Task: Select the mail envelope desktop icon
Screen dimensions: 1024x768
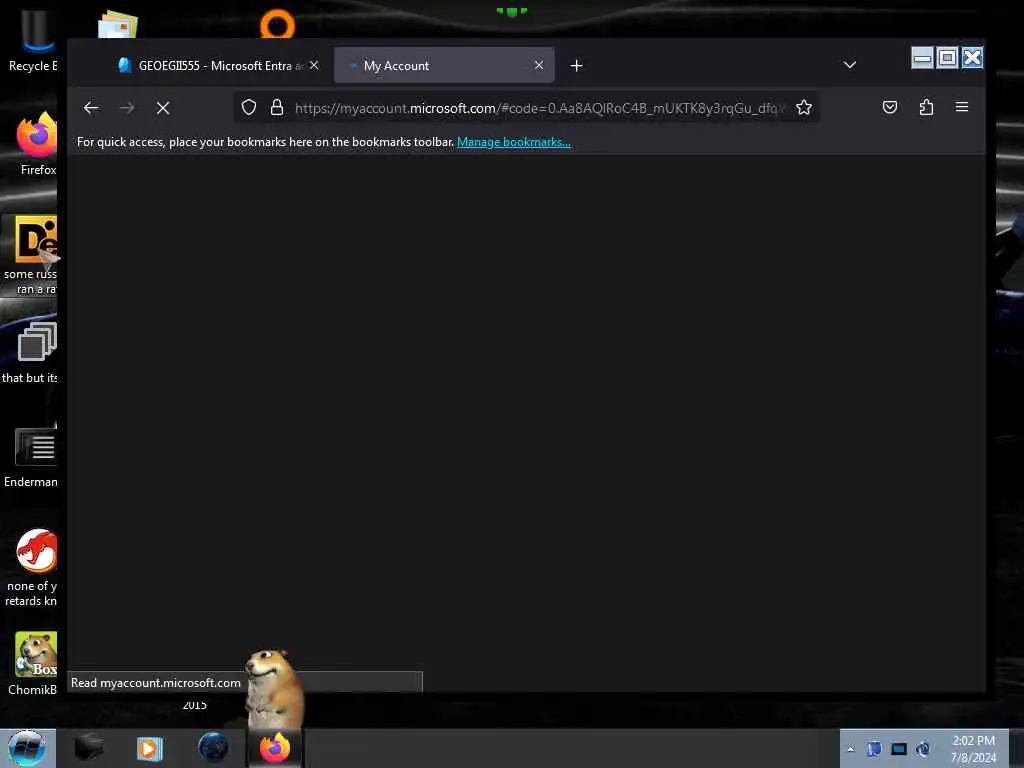Action: click(118, 25)
